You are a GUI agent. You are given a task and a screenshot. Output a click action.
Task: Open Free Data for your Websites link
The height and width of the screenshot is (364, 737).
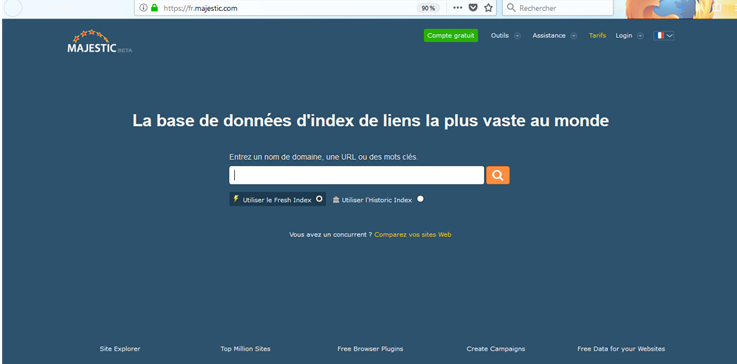pyautogui.click(x=621, y=349)
